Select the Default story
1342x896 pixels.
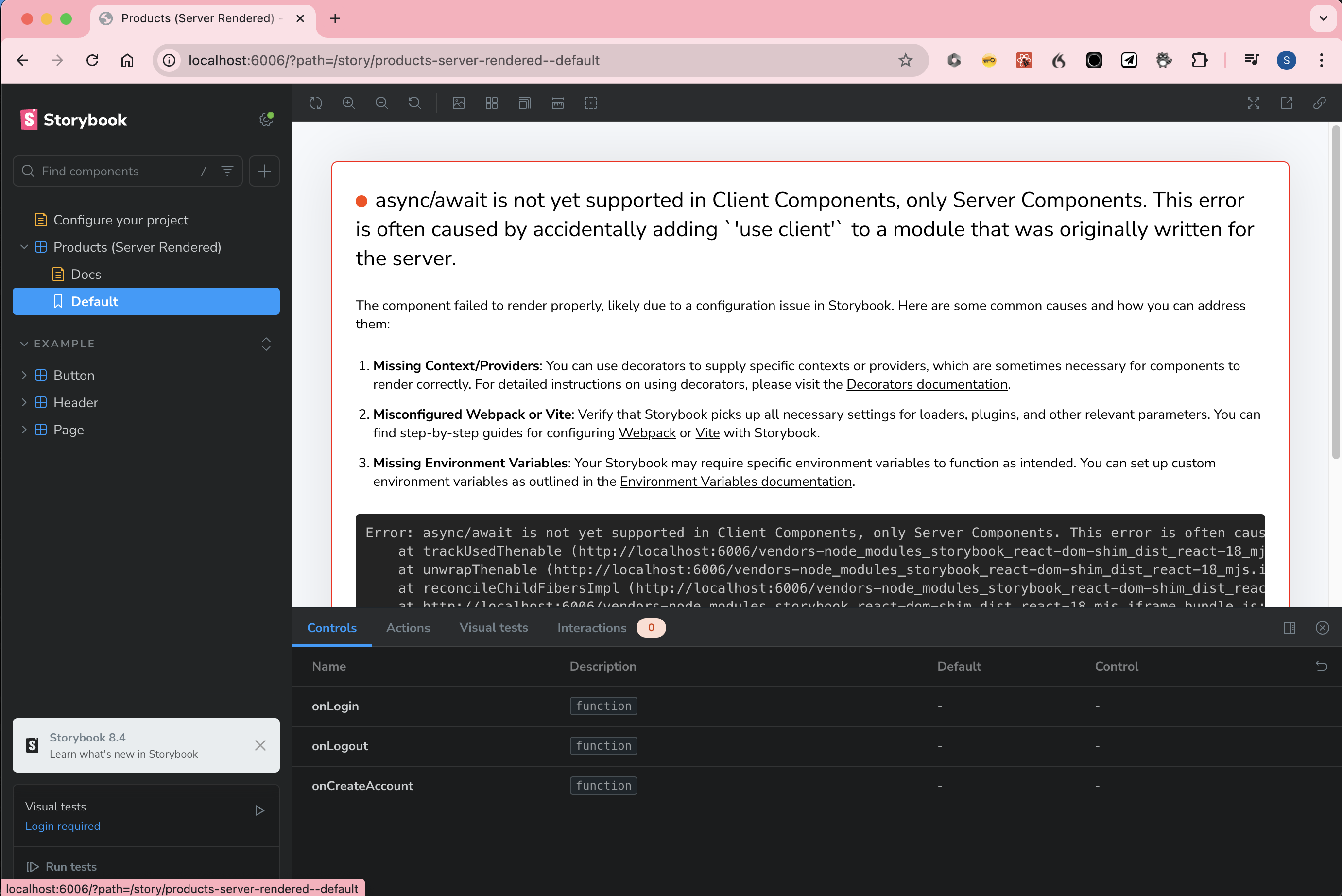[146, 301]
